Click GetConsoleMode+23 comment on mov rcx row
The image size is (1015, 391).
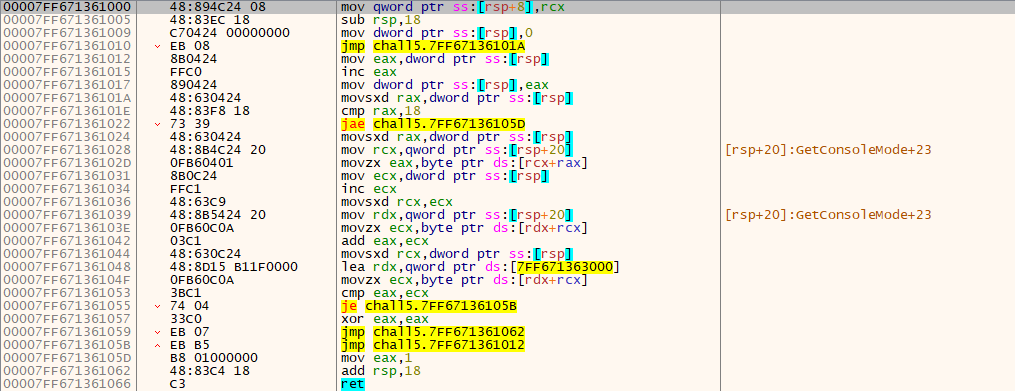[828, 150]
